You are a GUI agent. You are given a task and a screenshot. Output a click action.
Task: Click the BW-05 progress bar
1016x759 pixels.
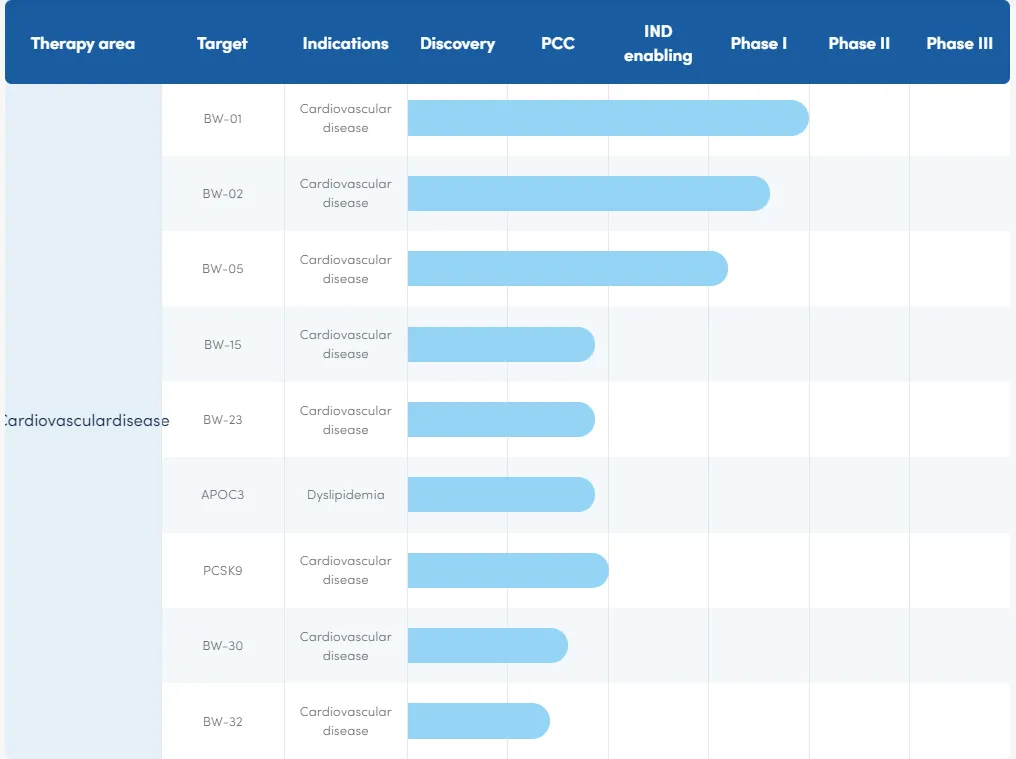coord(567,269)
